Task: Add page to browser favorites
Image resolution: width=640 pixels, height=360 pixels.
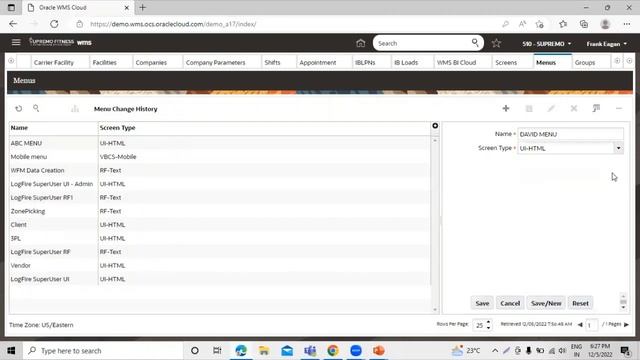Action: [540, 24]
